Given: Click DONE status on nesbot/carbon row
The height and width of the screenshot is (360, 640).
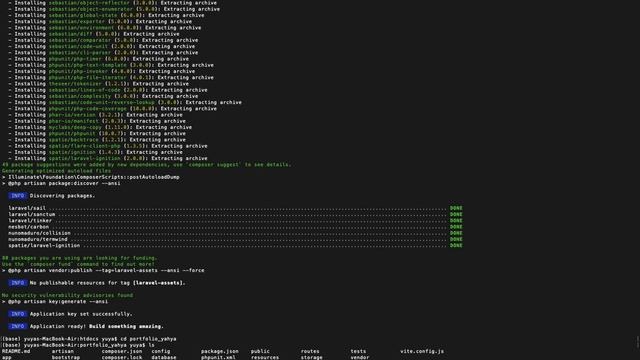Looking at the screenshot, I should coord(456,227).
